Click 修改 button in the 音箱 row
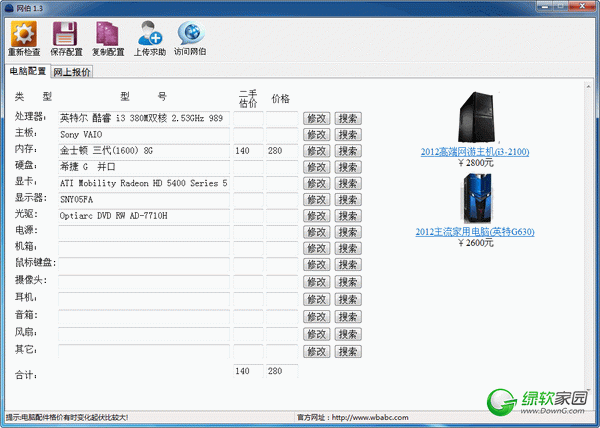The height and width of the screenshot is (428, 600). point(316,317)
